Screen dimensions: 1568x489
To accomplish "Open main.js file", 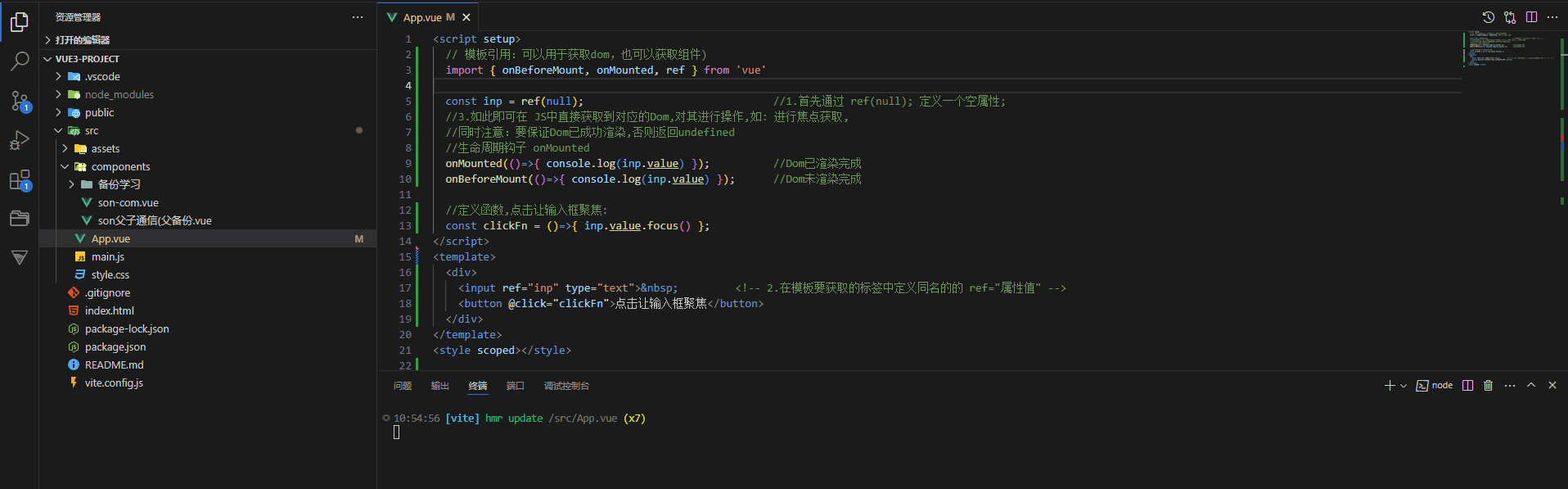I will pos(208,256).
